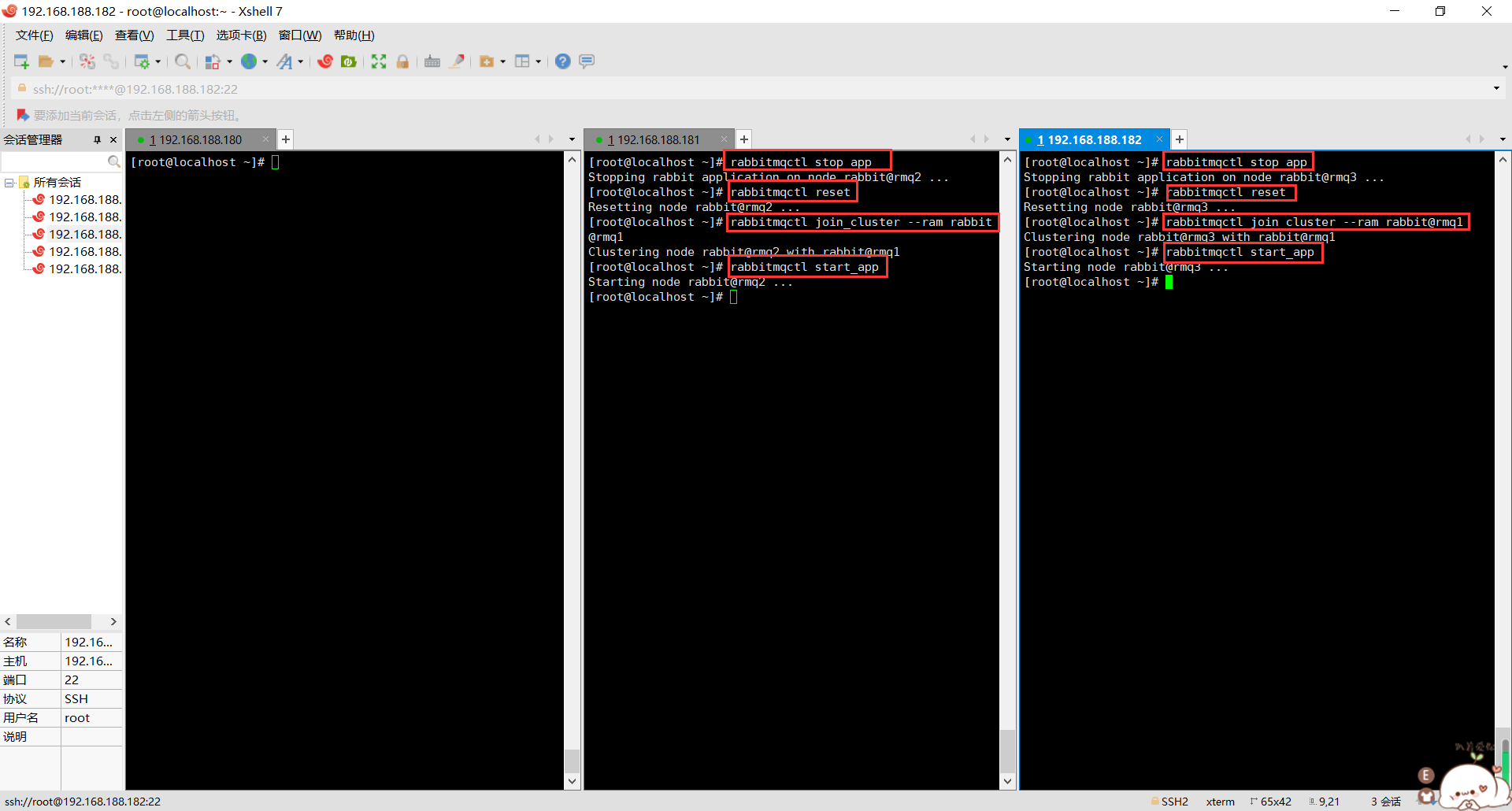Click right arrow of session tree scrollbar
1512x811 pixels.
(113, 621)
